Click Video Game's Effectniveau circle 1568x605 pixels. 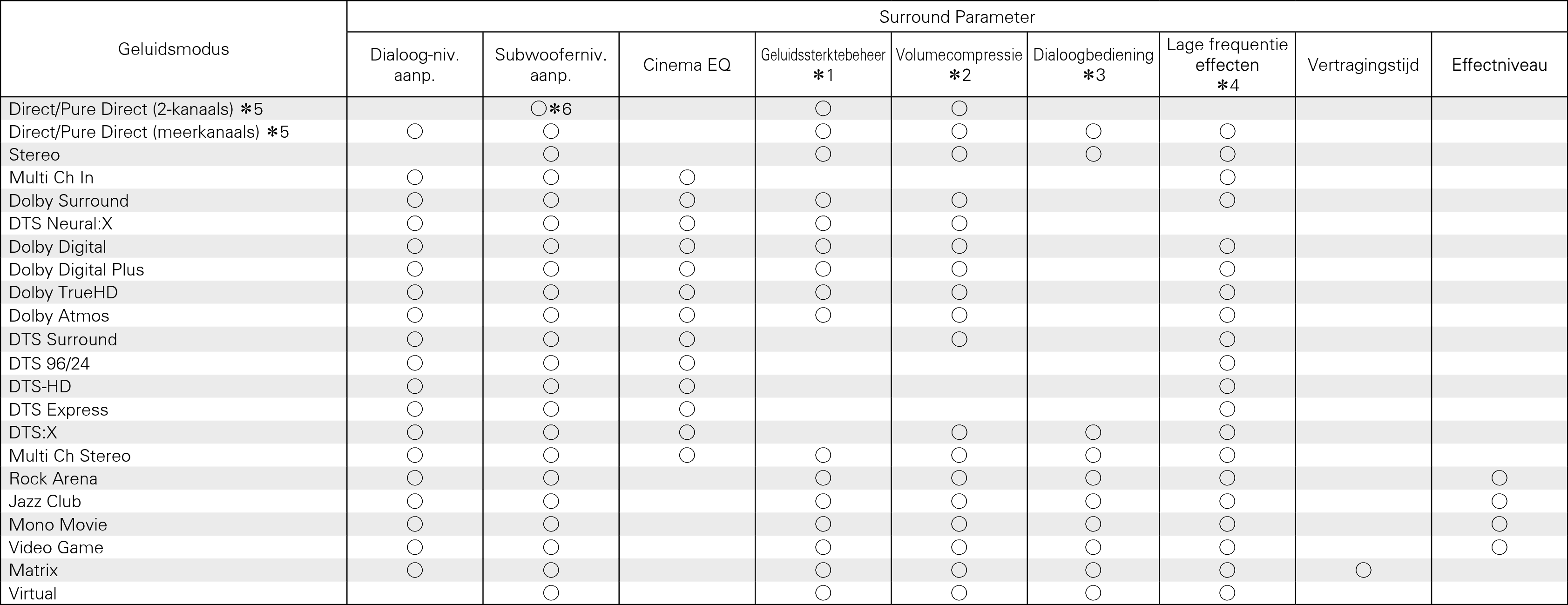pos(1499,547)
